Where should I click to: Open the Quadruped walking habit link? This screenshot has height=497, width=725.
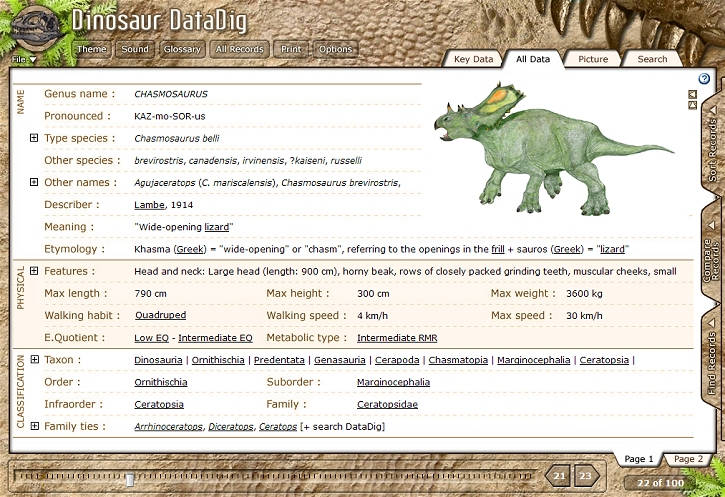pyautogui.click(x=160, y=315)
